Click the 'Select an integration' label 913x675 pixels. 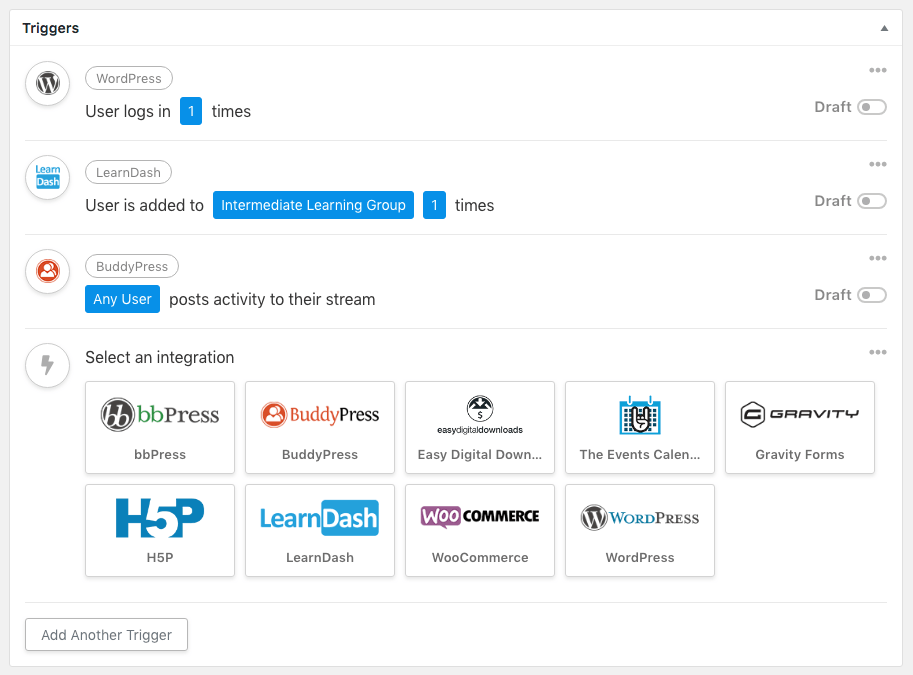(160, 357)
